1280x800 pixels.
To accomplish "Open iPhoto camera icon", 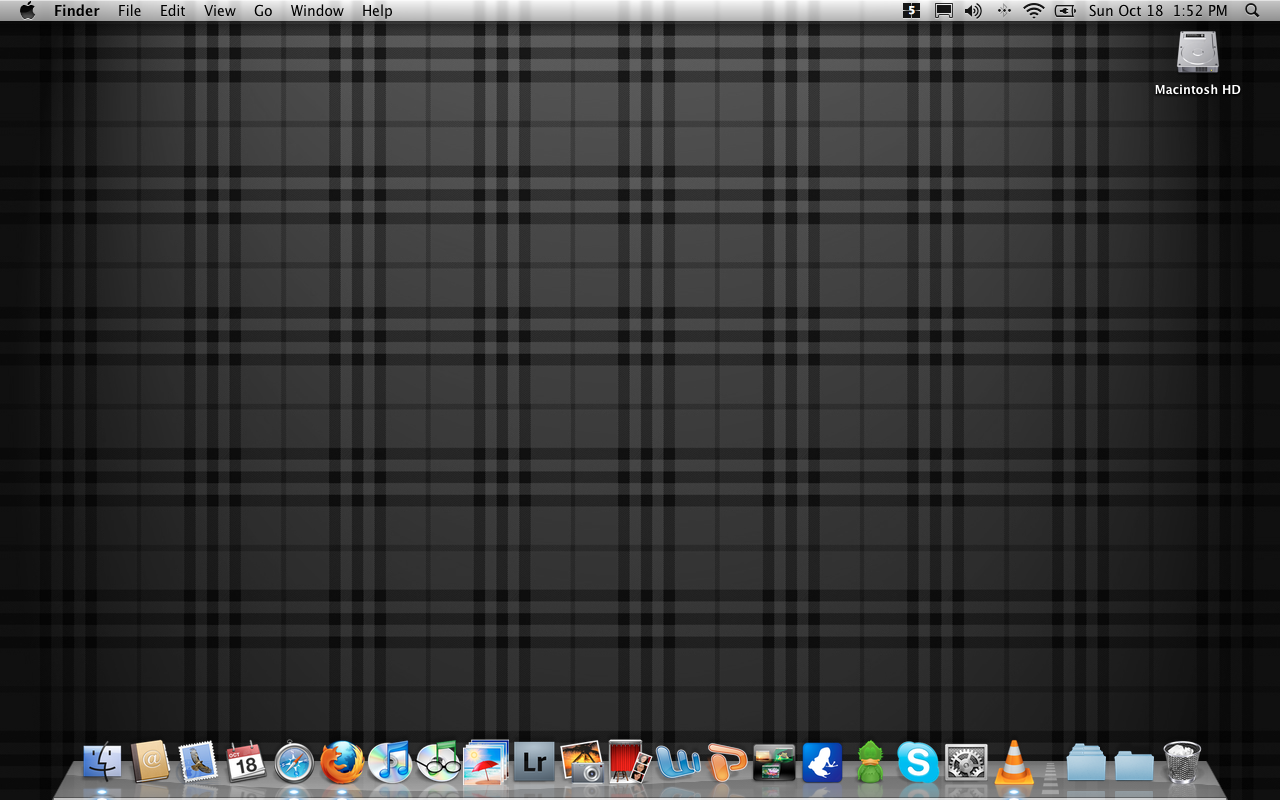I will coord(582,762).
